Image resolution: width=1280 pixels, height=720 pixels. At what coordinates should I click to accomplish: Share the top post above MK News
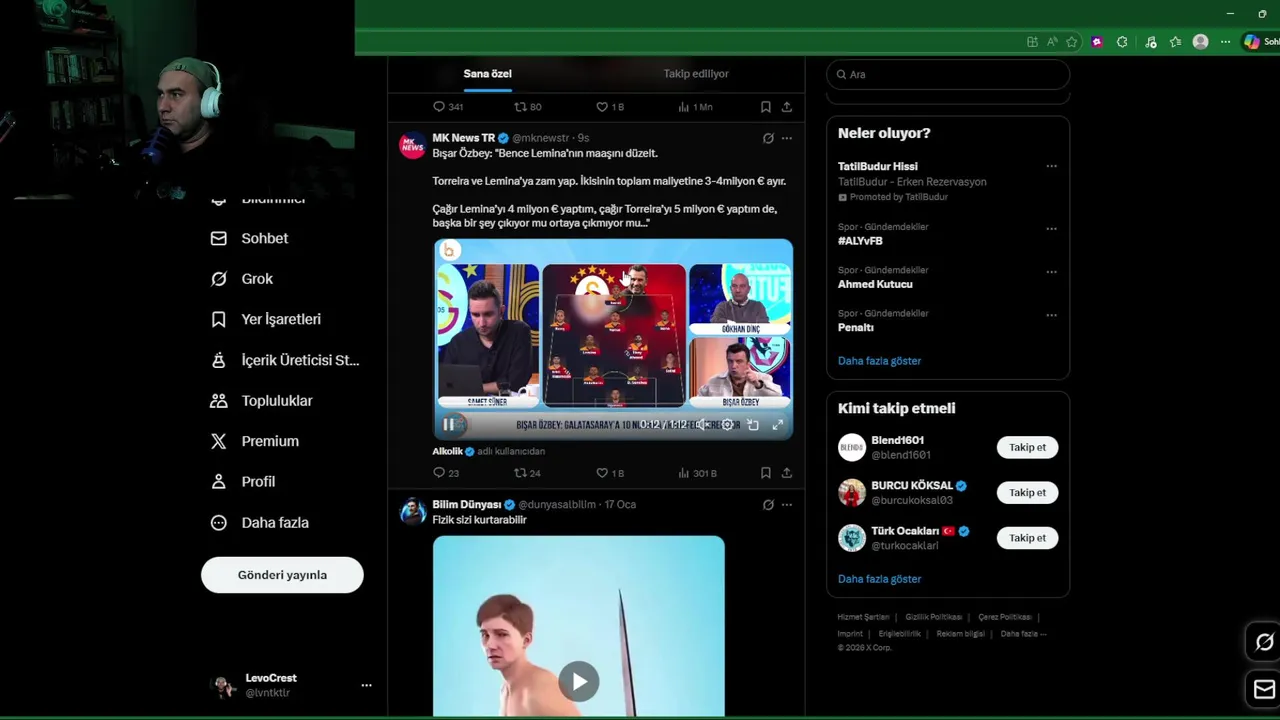787,107
